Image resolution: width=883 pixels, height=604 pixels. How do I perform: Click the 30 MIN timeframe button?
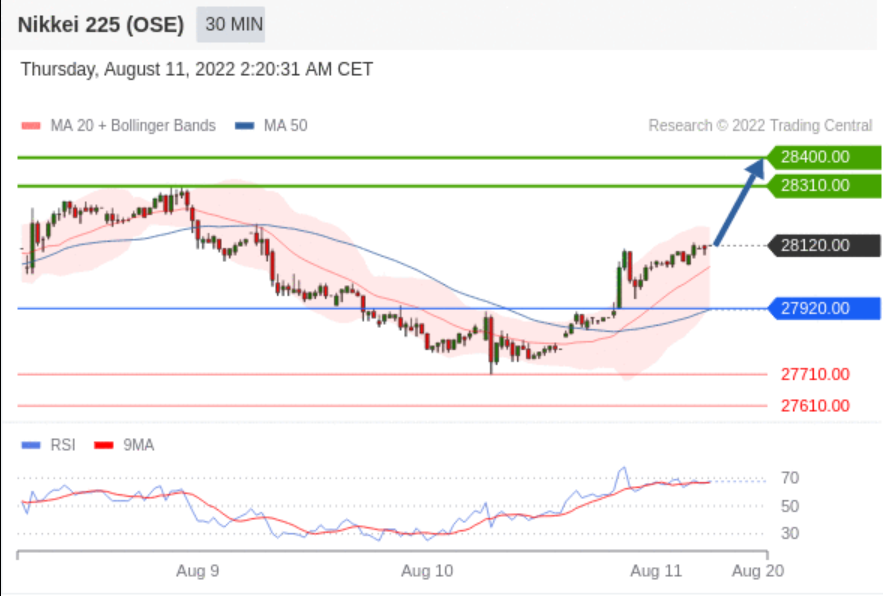(x=230, y=25)
